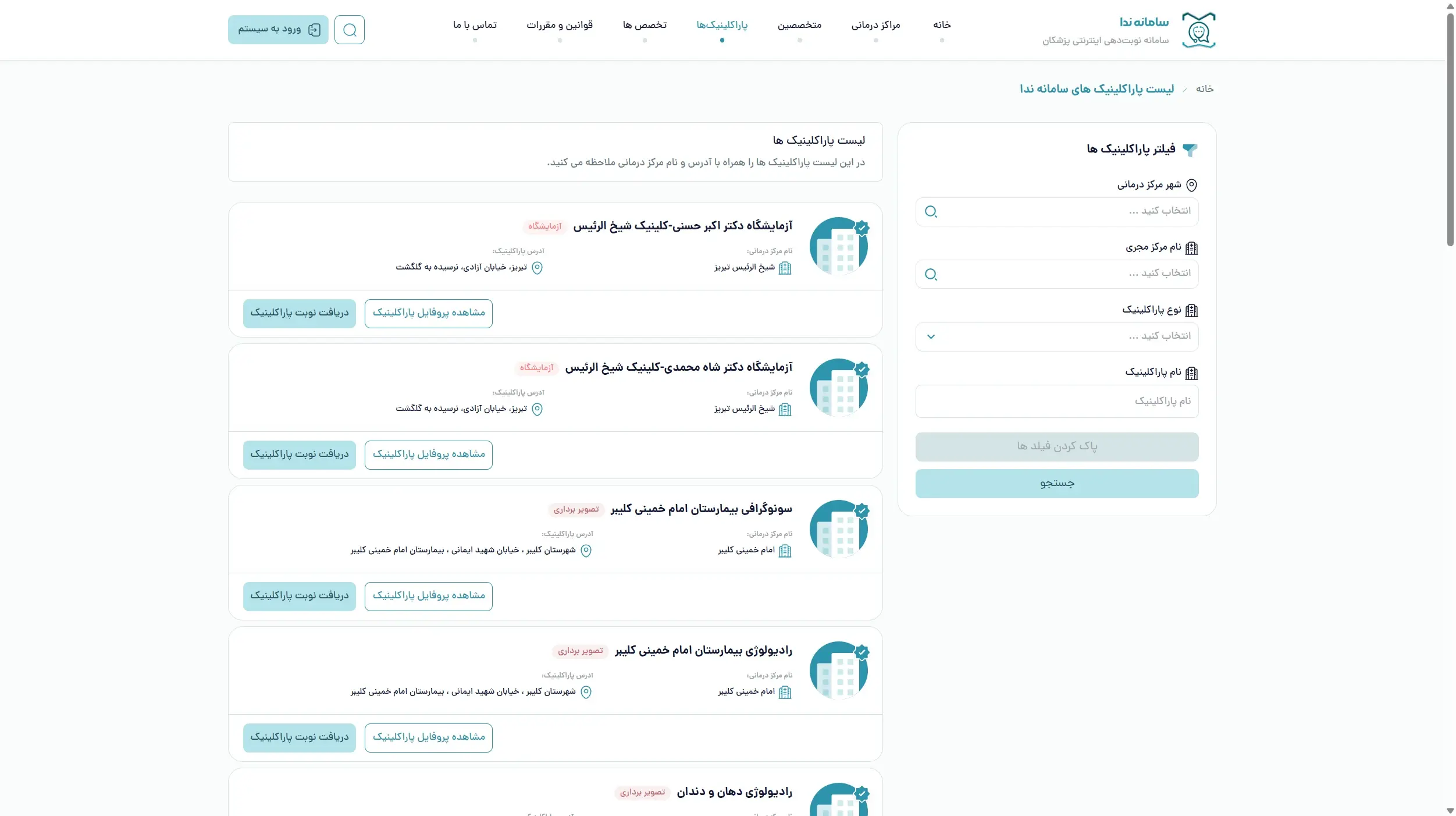View profile of آزمایشگاه دکتر اکبر حسنی
Screen dimensions: 1456x816
(429, 314)
